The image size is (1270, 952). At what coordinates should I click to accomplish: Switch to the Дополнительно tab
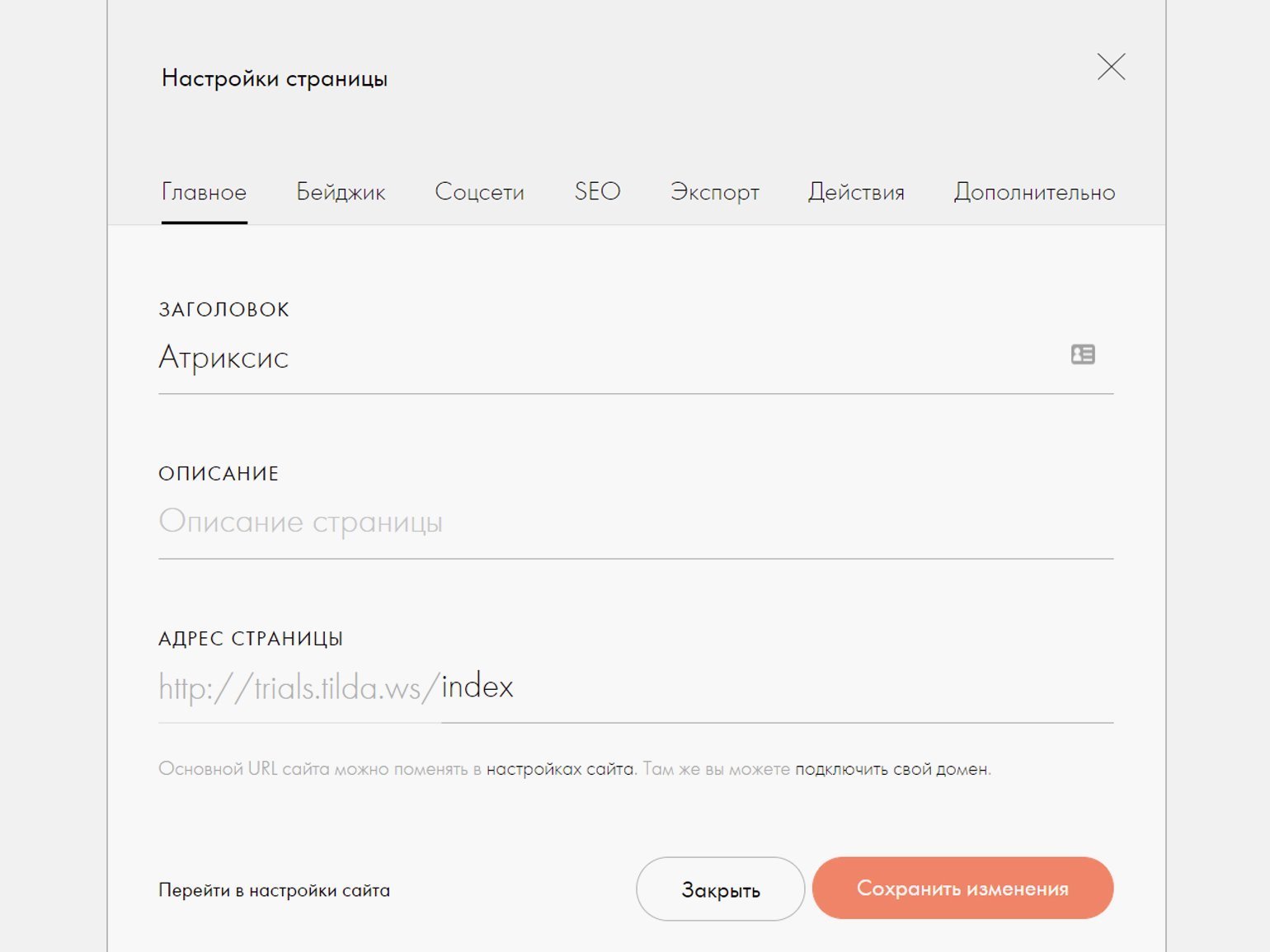[1034, 192]
